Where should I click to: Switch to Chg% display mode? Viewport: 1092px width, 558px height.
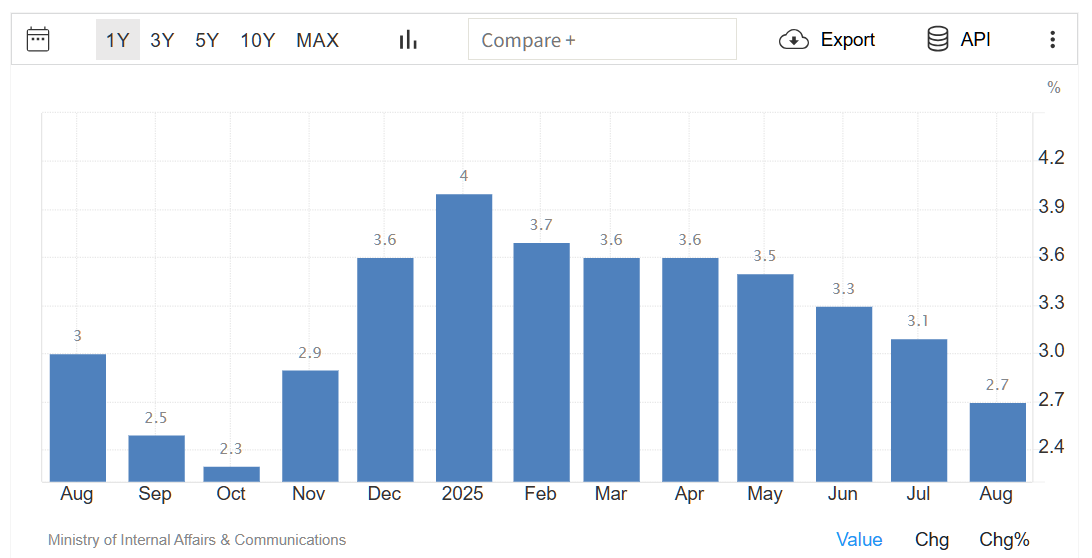(1004, 540)
